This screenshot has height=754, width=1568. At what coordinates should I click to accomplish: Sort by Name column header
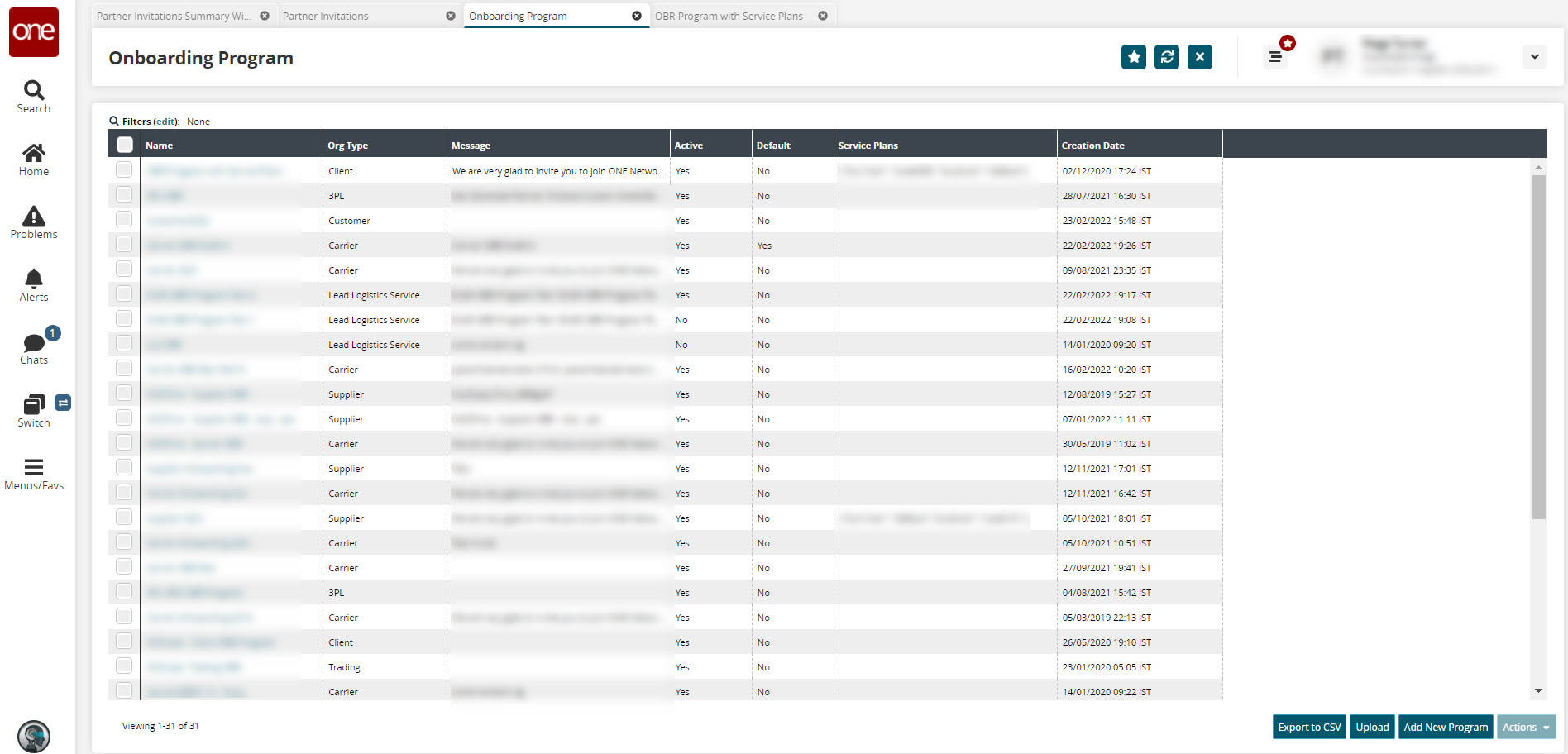click(x=232, y=145)
